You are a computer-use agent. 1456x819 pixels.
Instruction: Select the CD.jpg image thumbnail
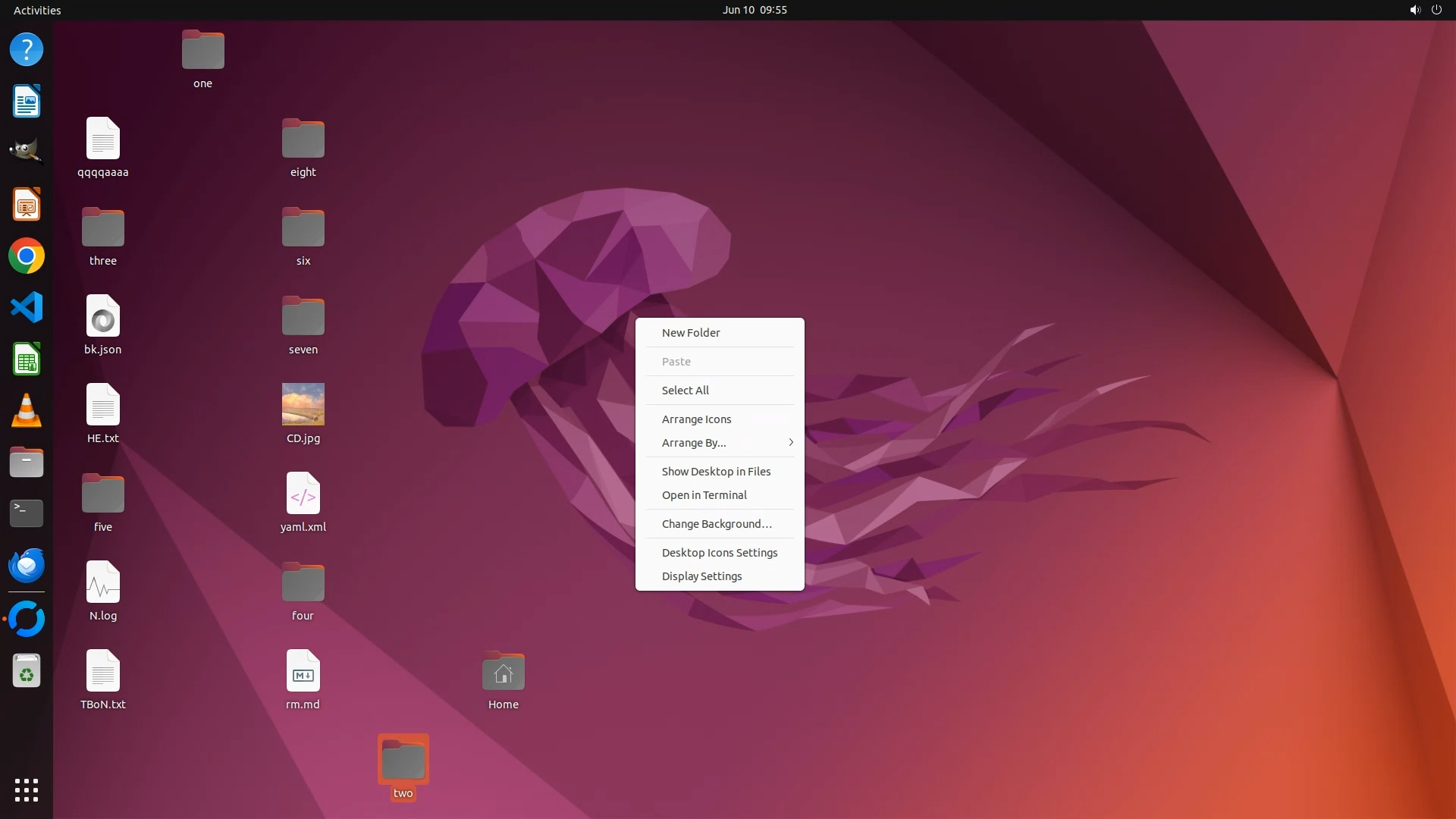tap(303, 404)
